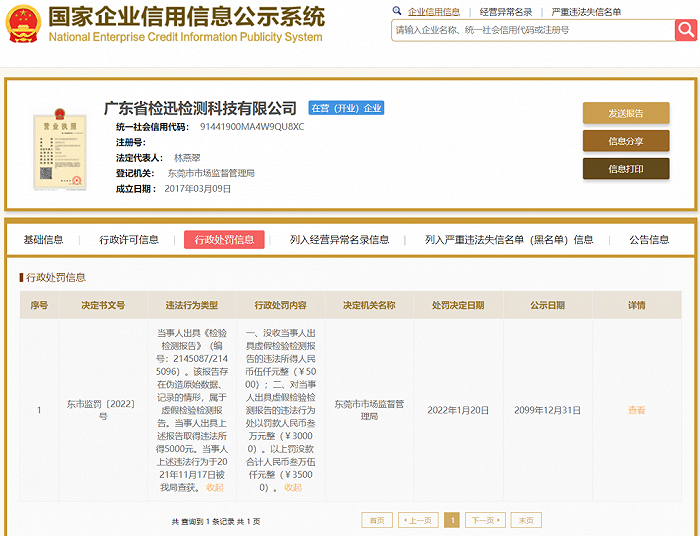Select the 企业信用信息 search category
This screenshot has height=536, width=700.
click(435, 12)
